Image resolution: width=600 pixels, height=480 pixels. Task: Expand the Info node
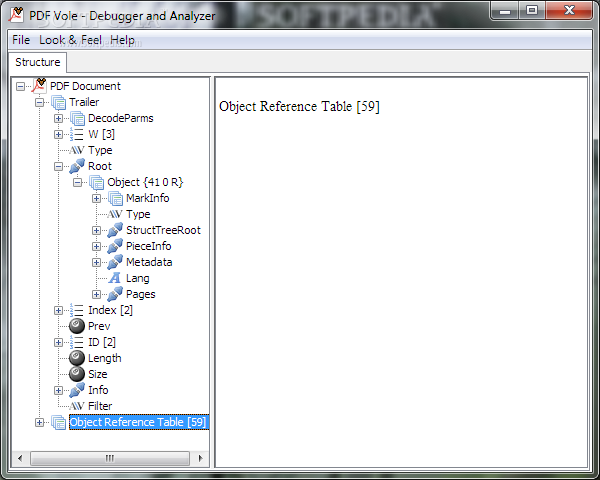point(58,390)
